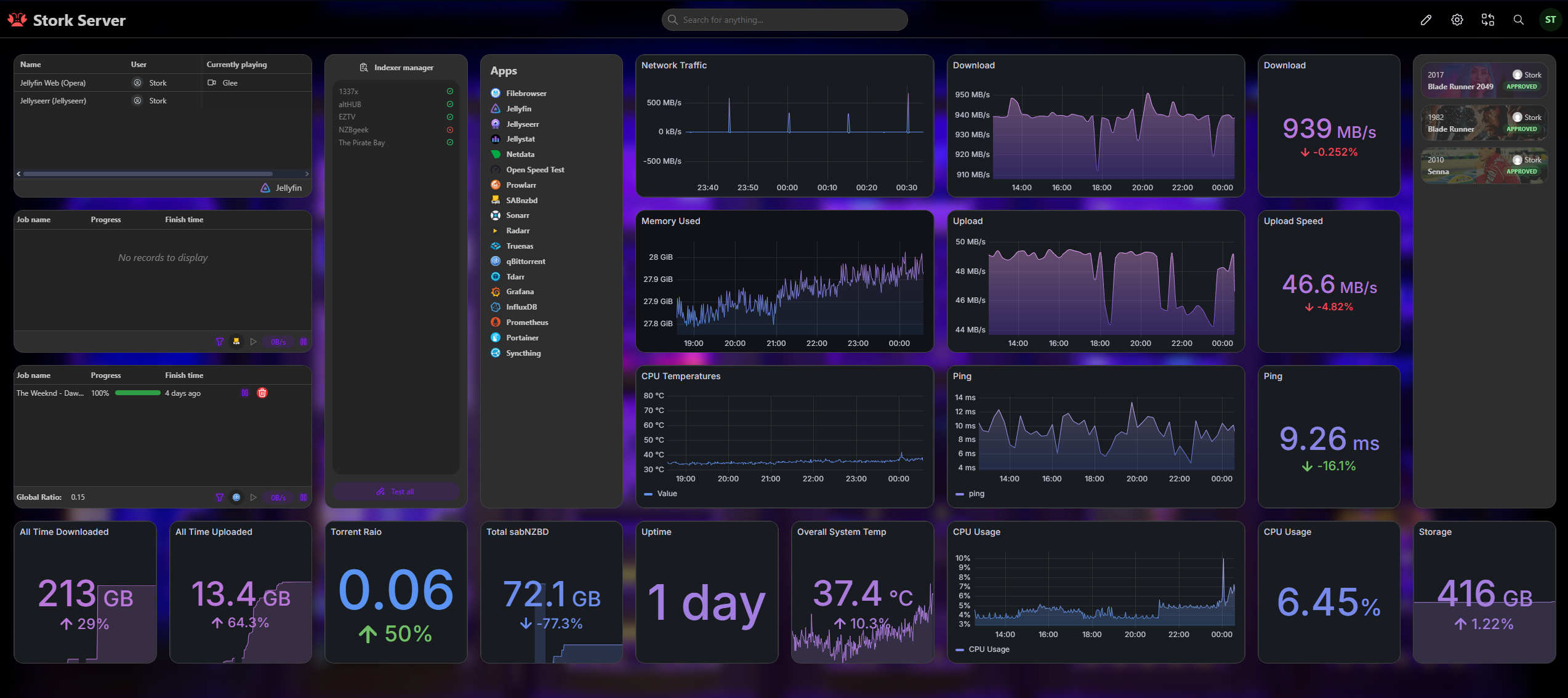The height and width of the screenshot is (698, 1568).
Task: Click the Test all indexers button
Action: point(396,492)
